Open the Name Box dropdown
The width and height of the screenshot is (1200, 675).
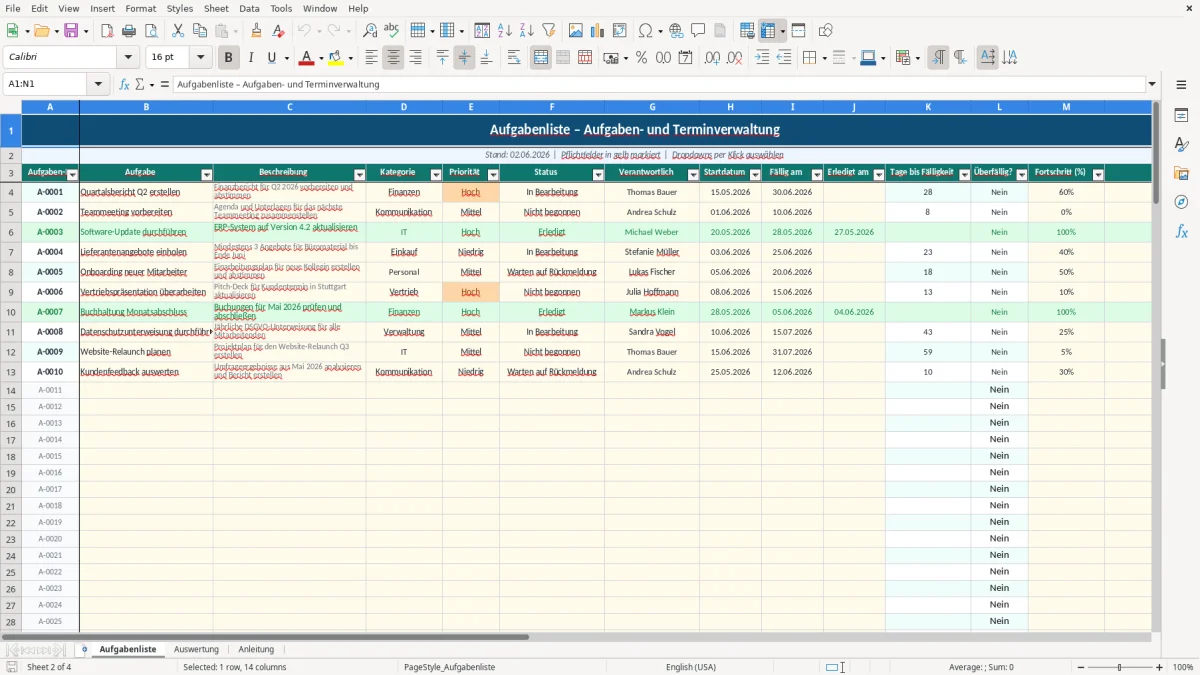click(99, 84)
